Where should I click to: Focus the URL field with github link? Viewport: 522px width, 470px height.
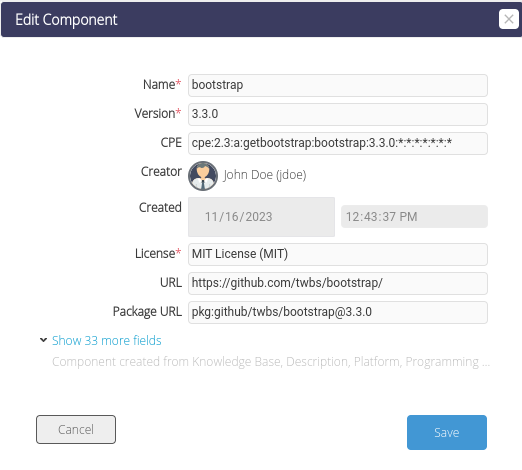tap(338, 283)
